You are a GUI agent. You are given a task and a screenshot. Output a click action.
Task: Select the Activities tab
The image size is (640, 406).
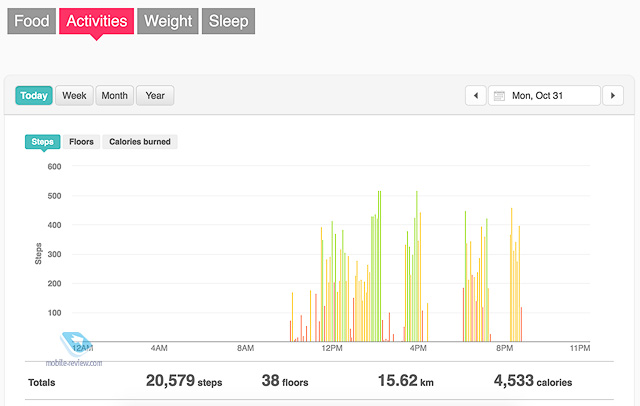[x=96, y=21]
